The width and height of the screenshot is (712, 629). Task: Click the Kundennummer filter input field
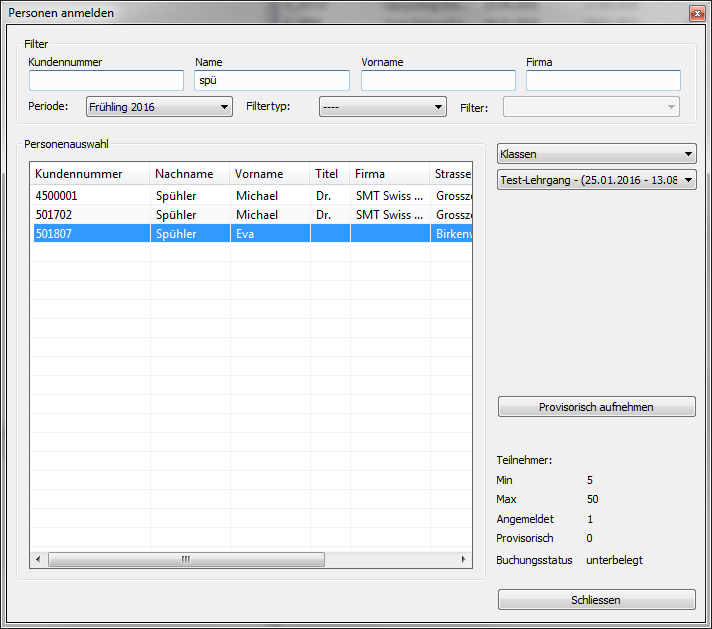[x=106, y=81]
